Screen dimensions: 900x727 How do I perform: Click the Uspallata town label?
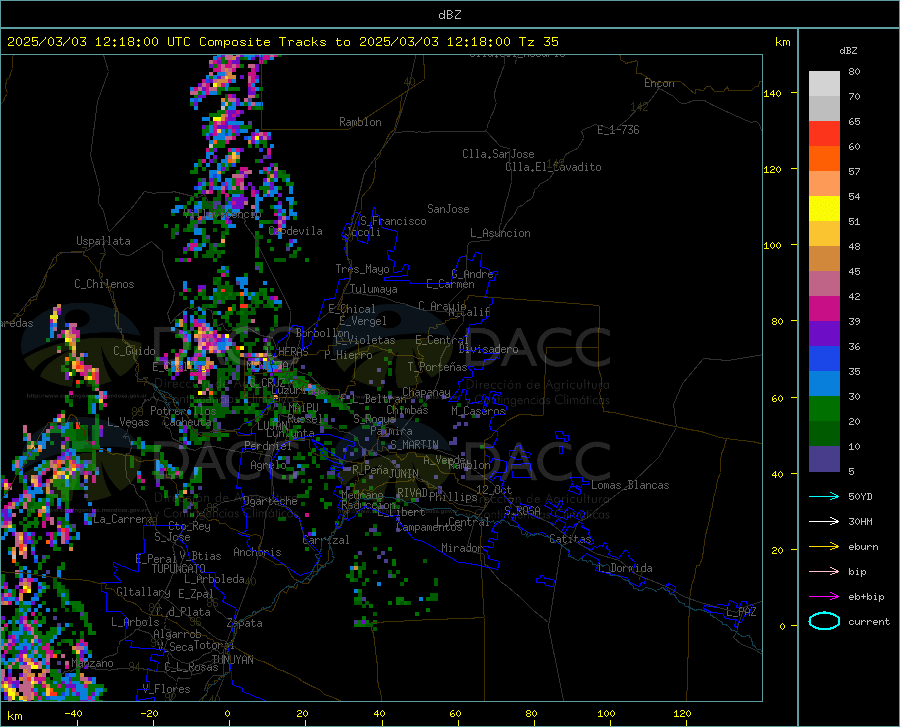click(103, 241)
